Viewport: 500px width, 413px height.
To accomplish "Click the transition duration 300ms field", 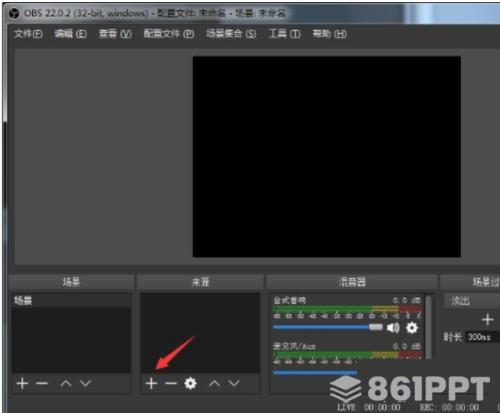I will 482,337.
